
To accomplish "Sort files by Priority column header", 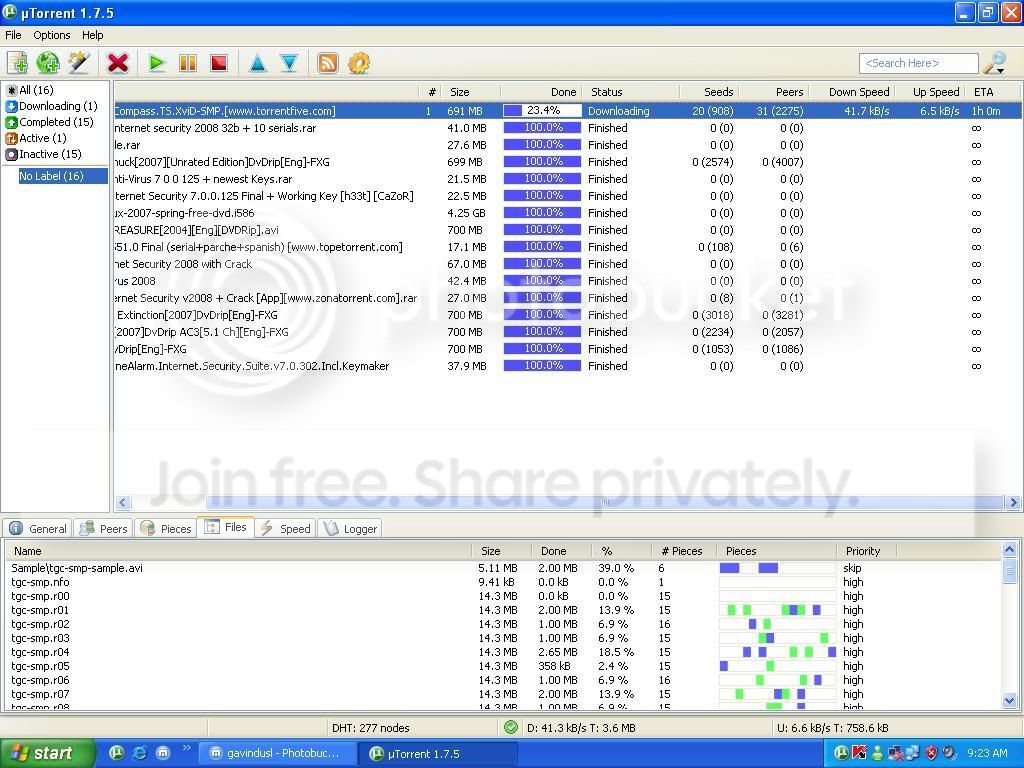I will click(x=865, y=551).
